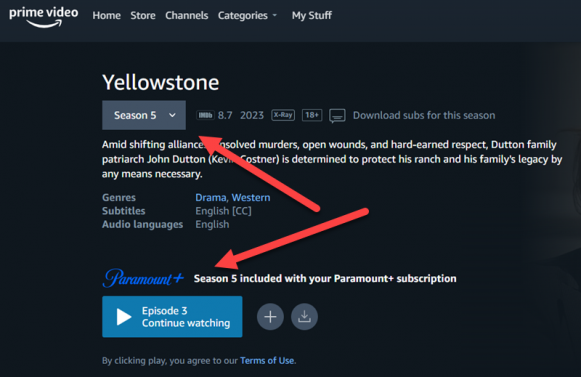Viewport: 581px width, 377px height.
Task: Click Download subs for this season
Action: 424,115
